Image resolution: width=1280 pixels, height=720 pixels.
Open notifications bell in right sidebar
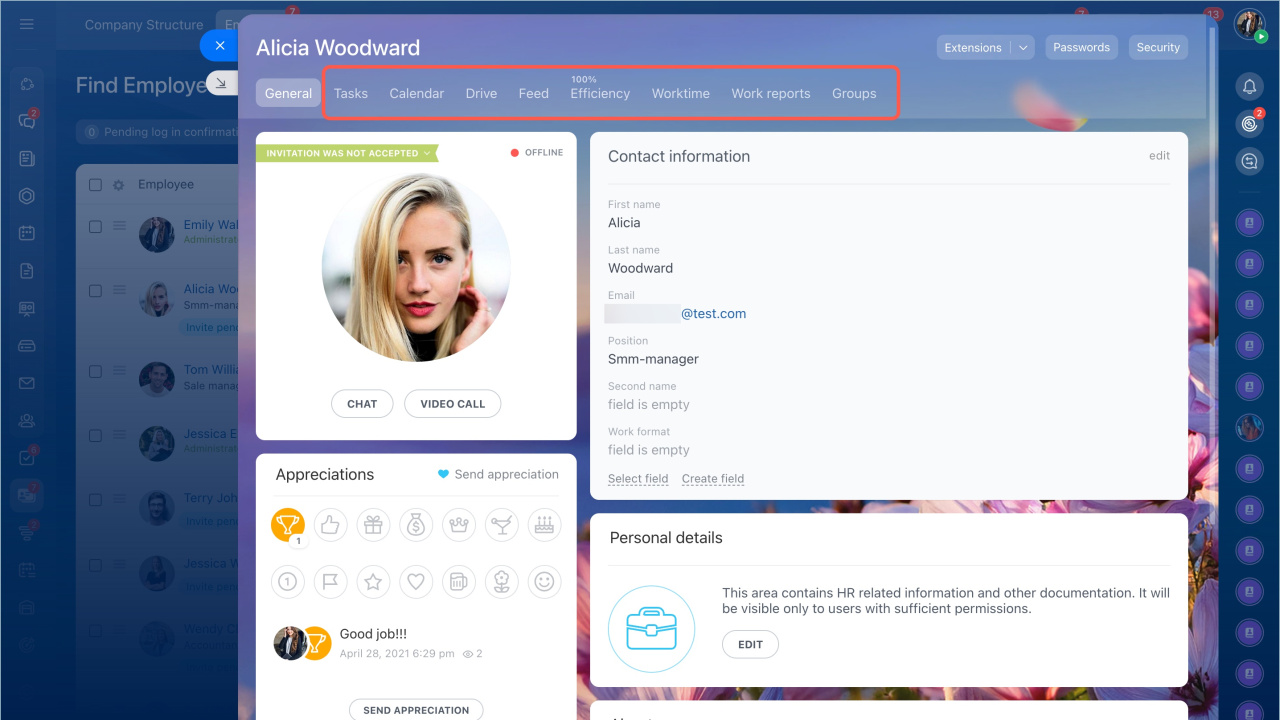(x=1249, y=87)
